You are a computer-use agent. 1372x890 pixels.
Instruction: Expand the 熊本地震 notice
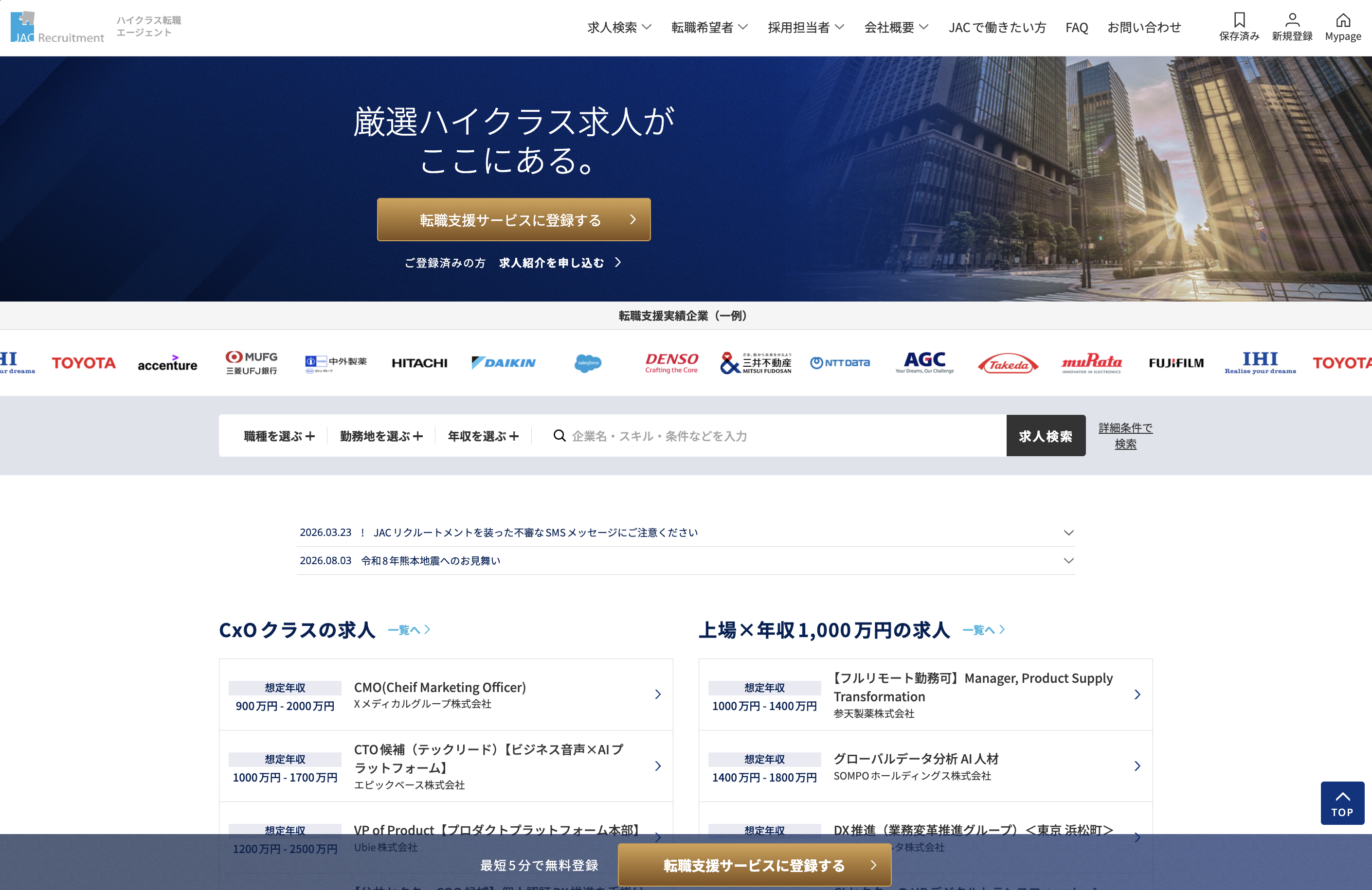tap(686, 560)
